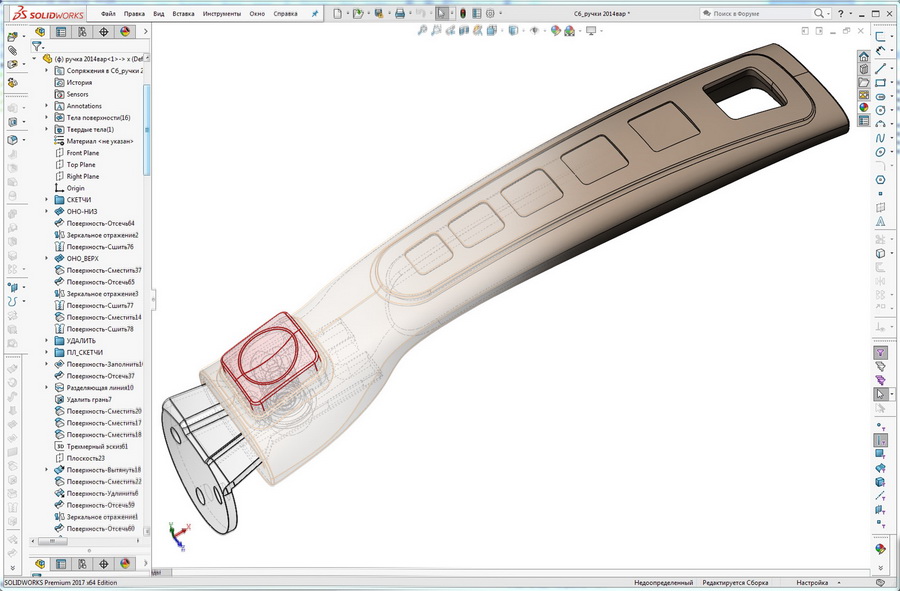The height and width of the screenshot is (591, 900).
Task: Toggle the Hide/Show Items eye icon
Action: pyautogui.click(x=534, y=31)
